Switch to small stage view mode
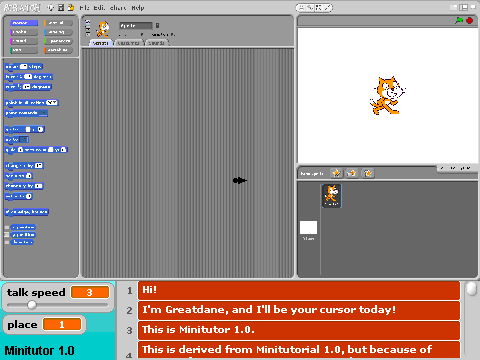This screenshot has width=480, height=360. (x=454, y=7)
